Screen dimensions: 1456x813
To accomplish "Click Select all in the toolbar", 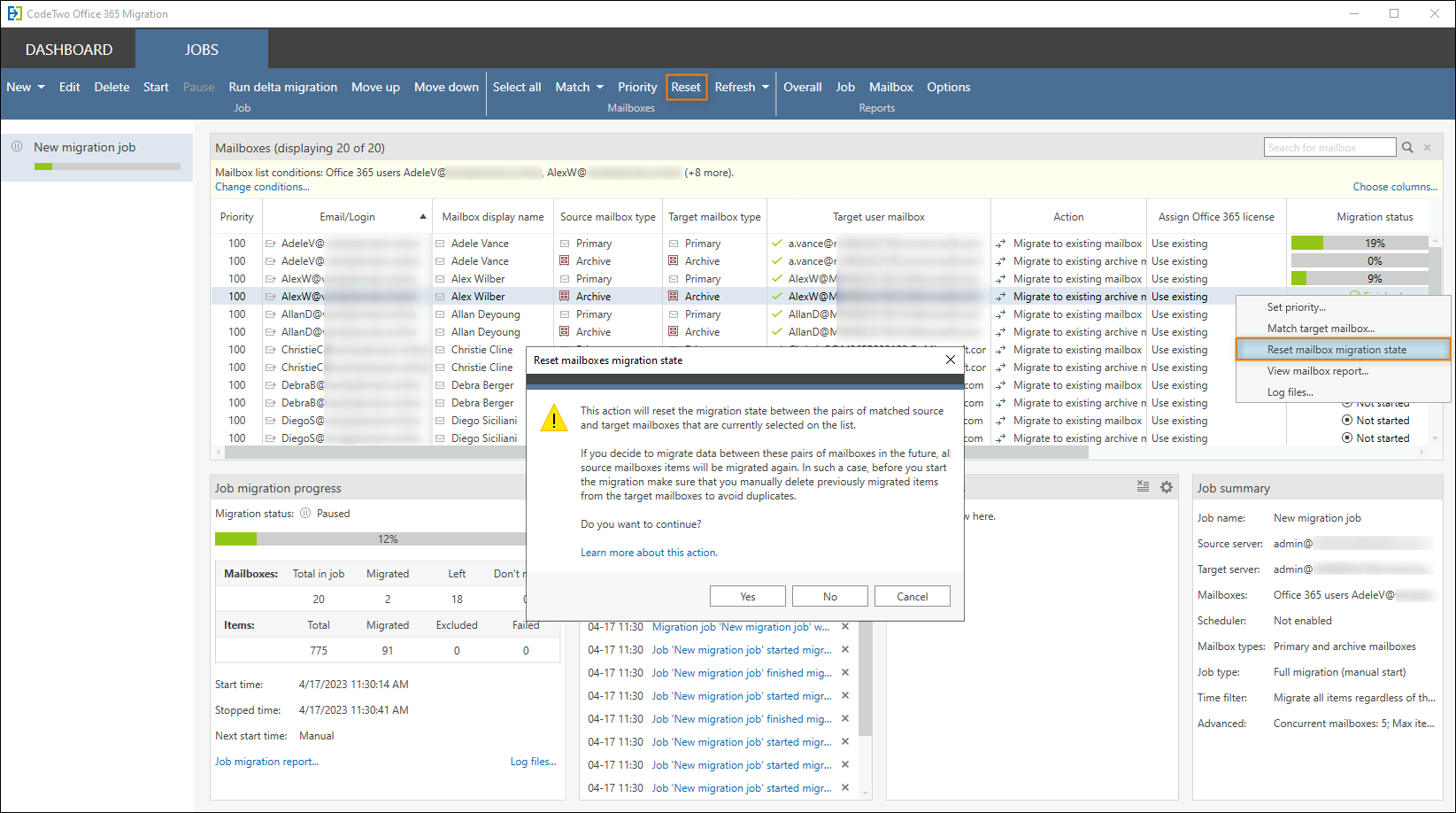I will (x=517, y=87).
